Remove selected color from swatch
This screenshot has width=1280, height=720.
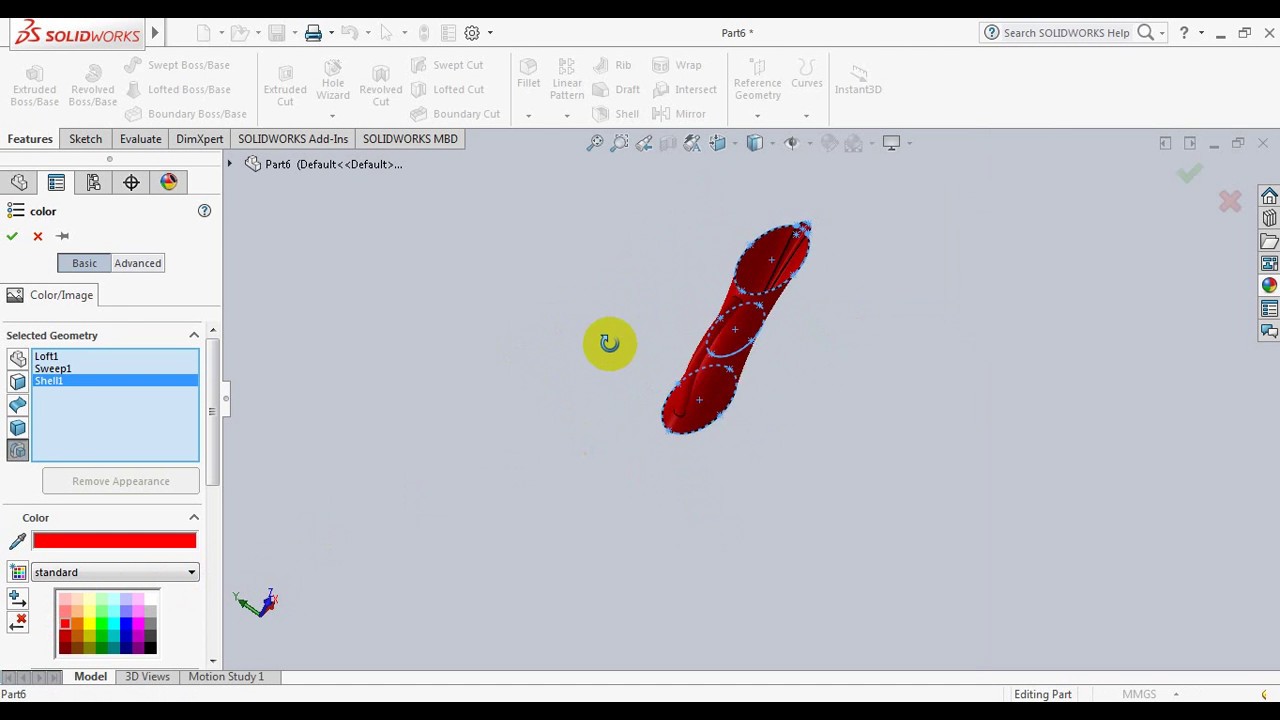[17, 623]
